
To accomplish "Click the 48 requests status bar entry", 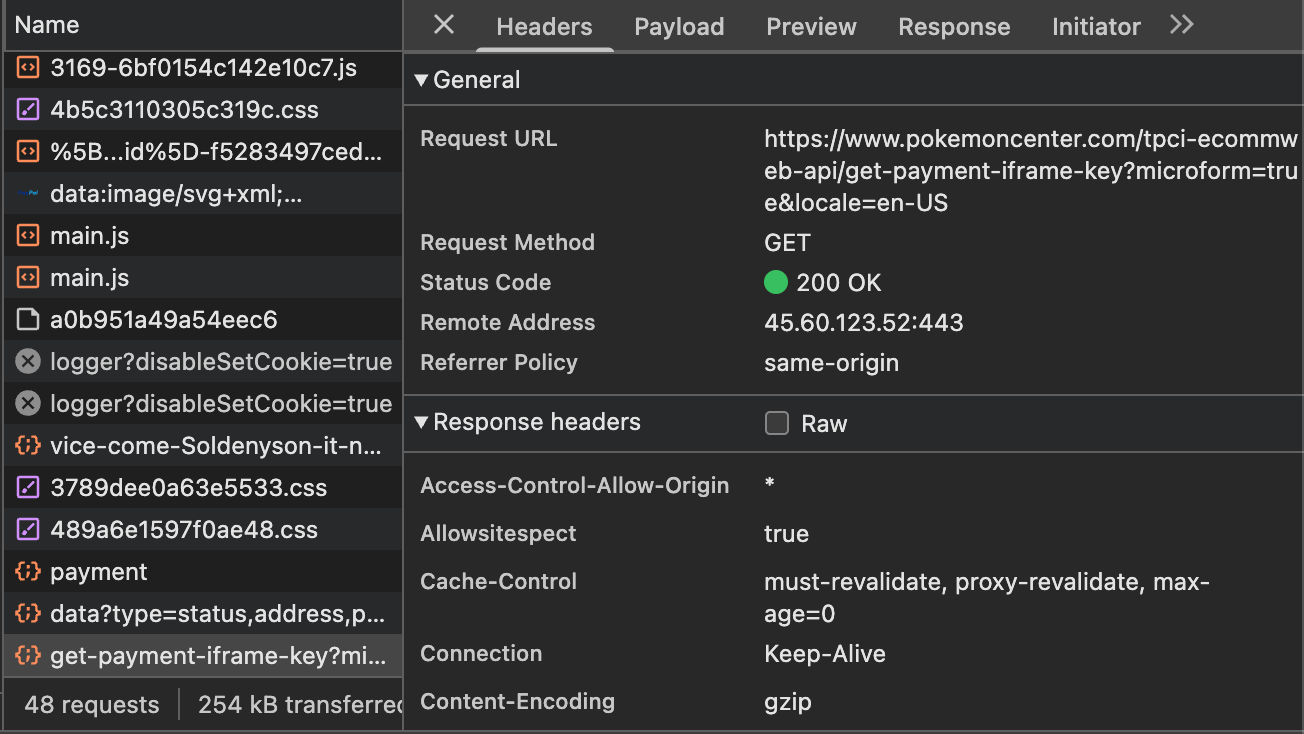I will pos(92,705).
